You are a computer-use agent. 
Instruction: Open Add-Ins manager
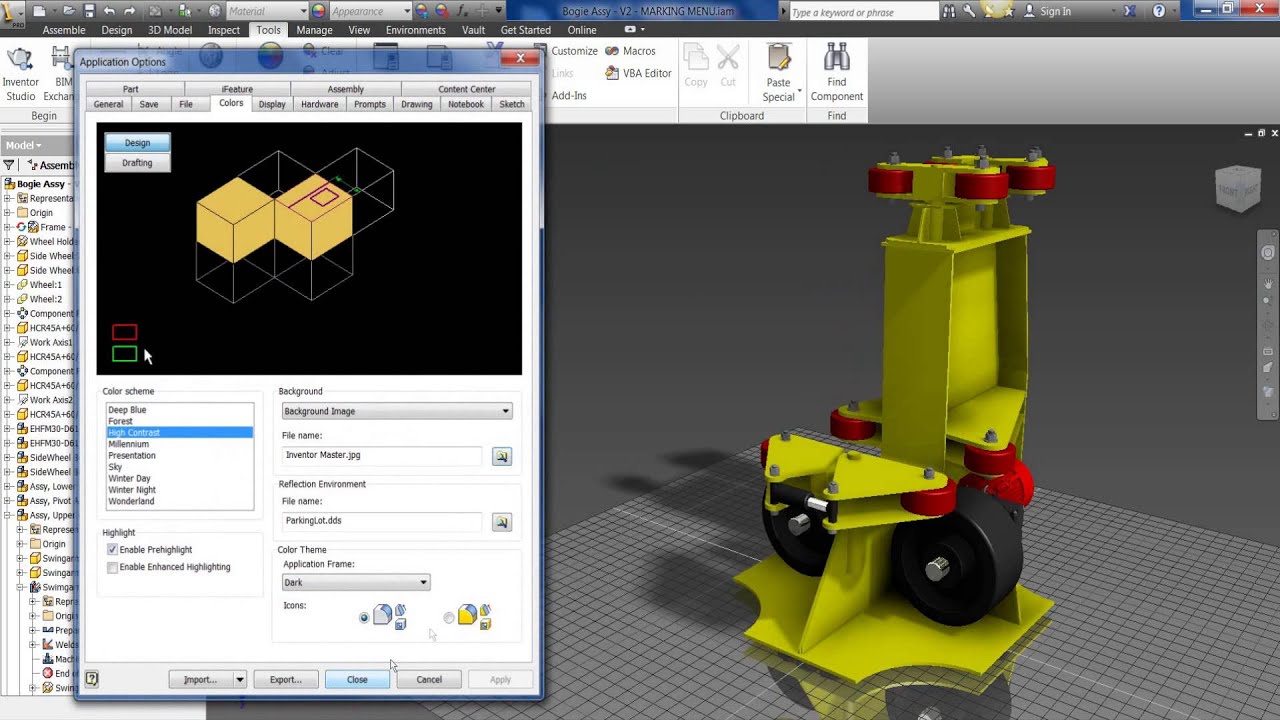[x=569, y=95]
